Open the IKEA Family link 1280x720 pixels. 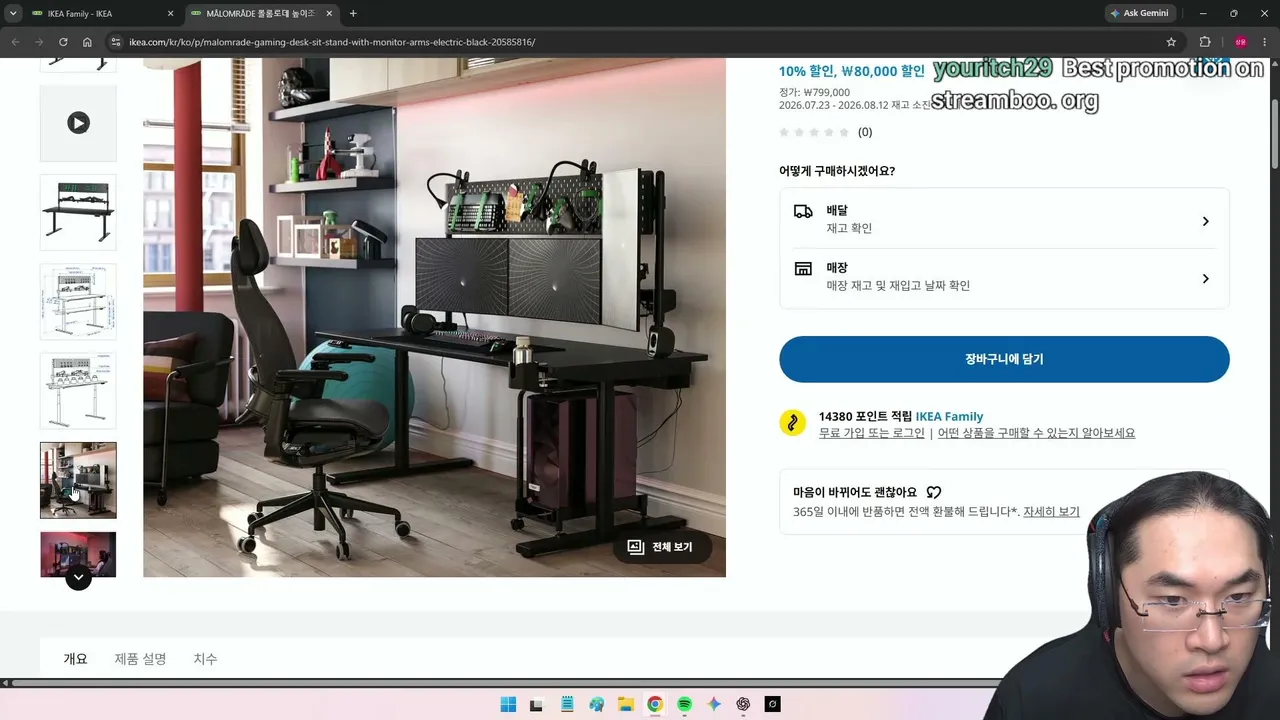pyautogui.click(x=949, y=416)
